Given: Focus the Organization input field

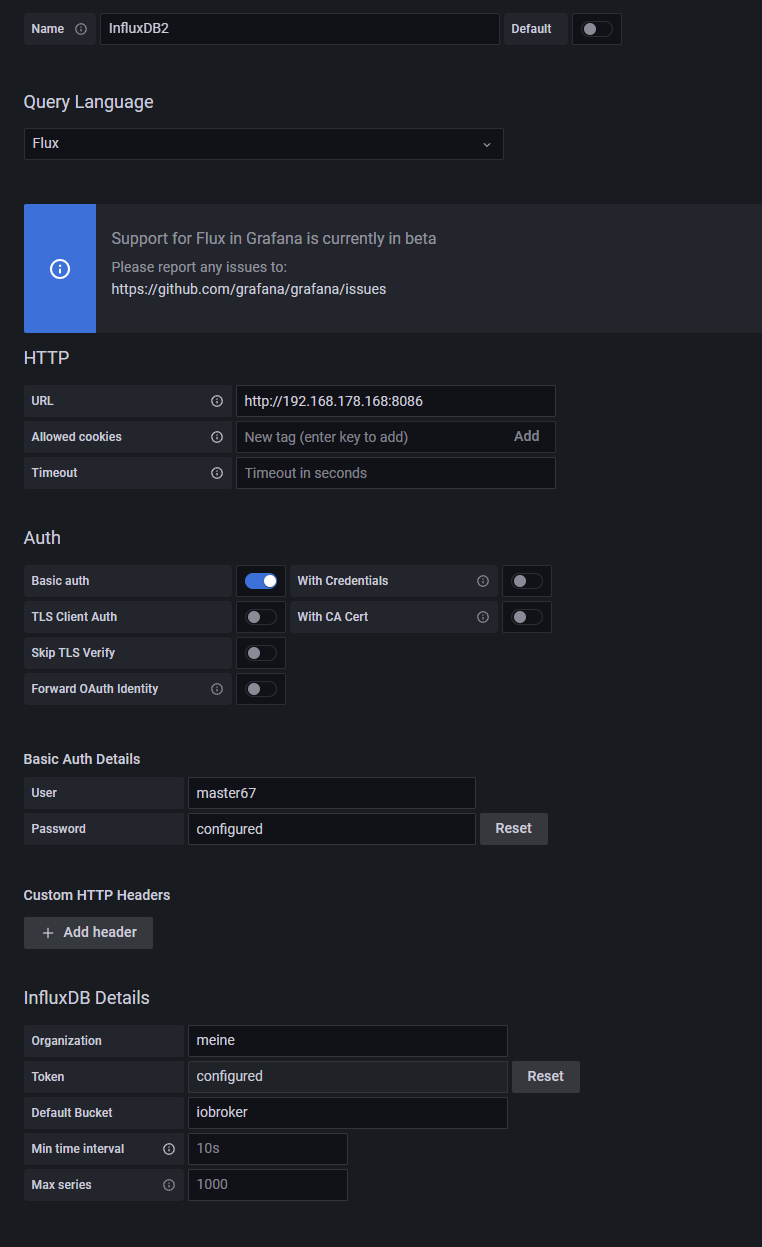Looking at the screenshot, I should click(x=347, y=1041).
